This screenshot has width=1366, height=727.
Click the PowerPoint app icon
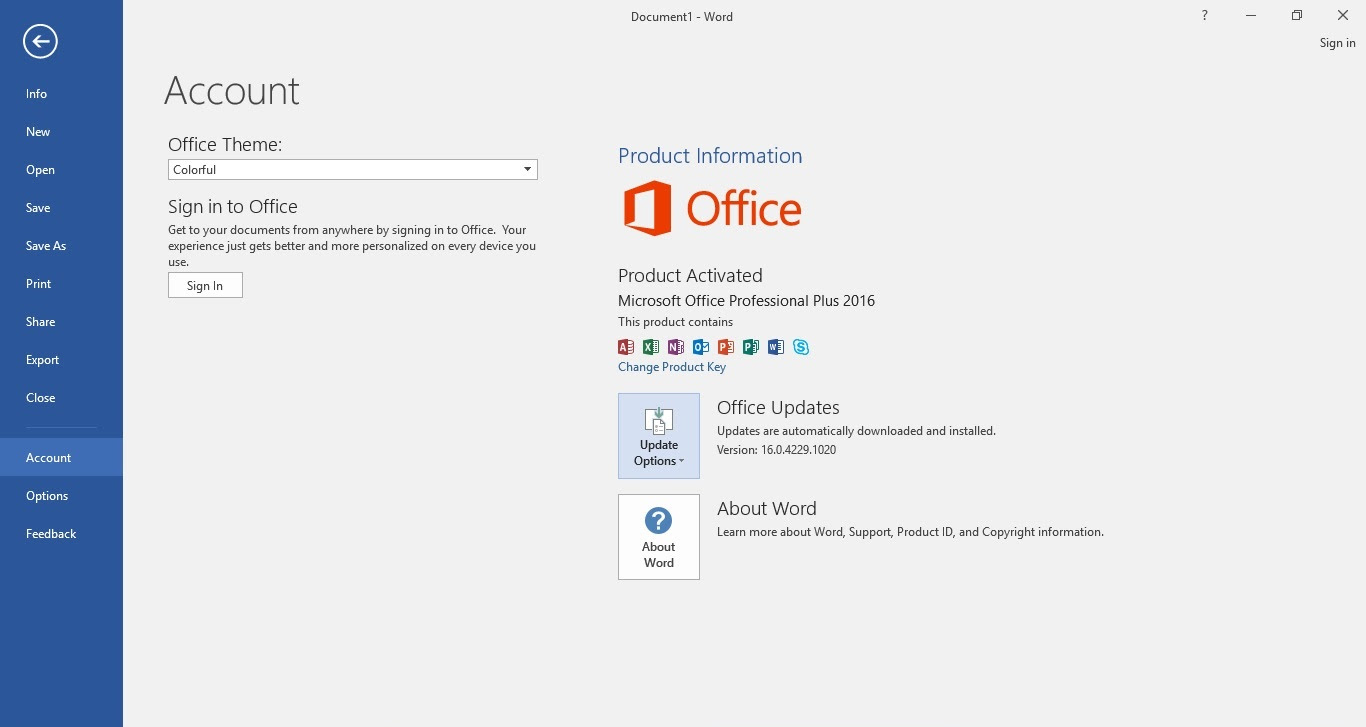[726, 347]
